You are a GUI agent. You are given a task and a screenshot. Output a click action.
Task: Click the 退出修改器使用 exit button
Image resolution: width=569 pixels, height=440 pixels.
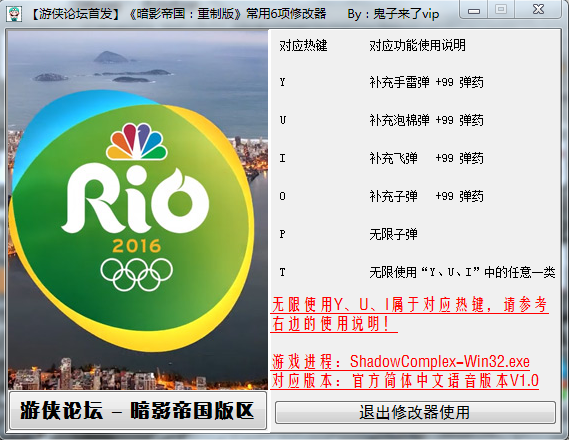tap(415, 412)
